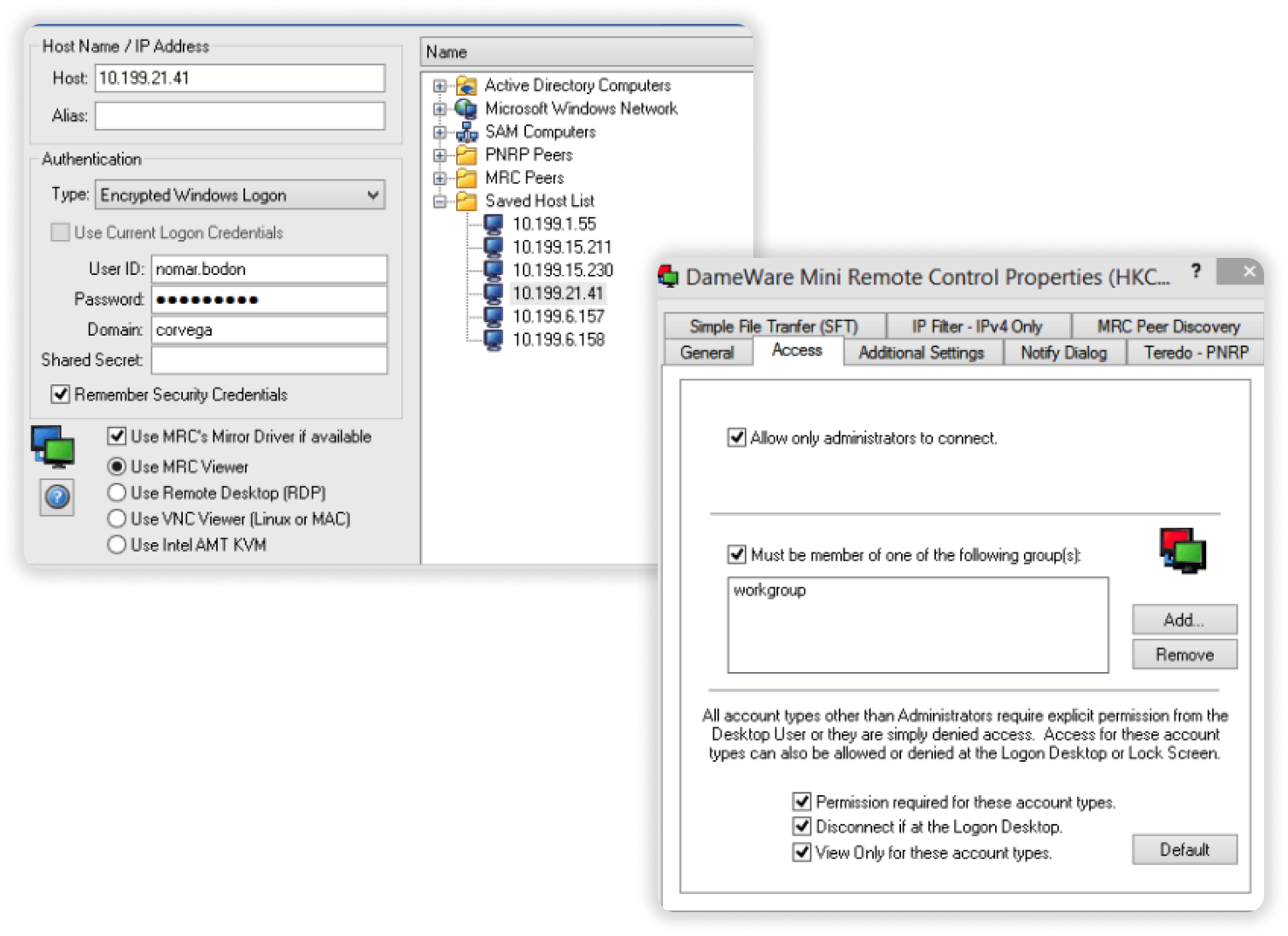Click the Name column header
The height and width of the screenshot is (936, 1288).
[x=587, y=52]
